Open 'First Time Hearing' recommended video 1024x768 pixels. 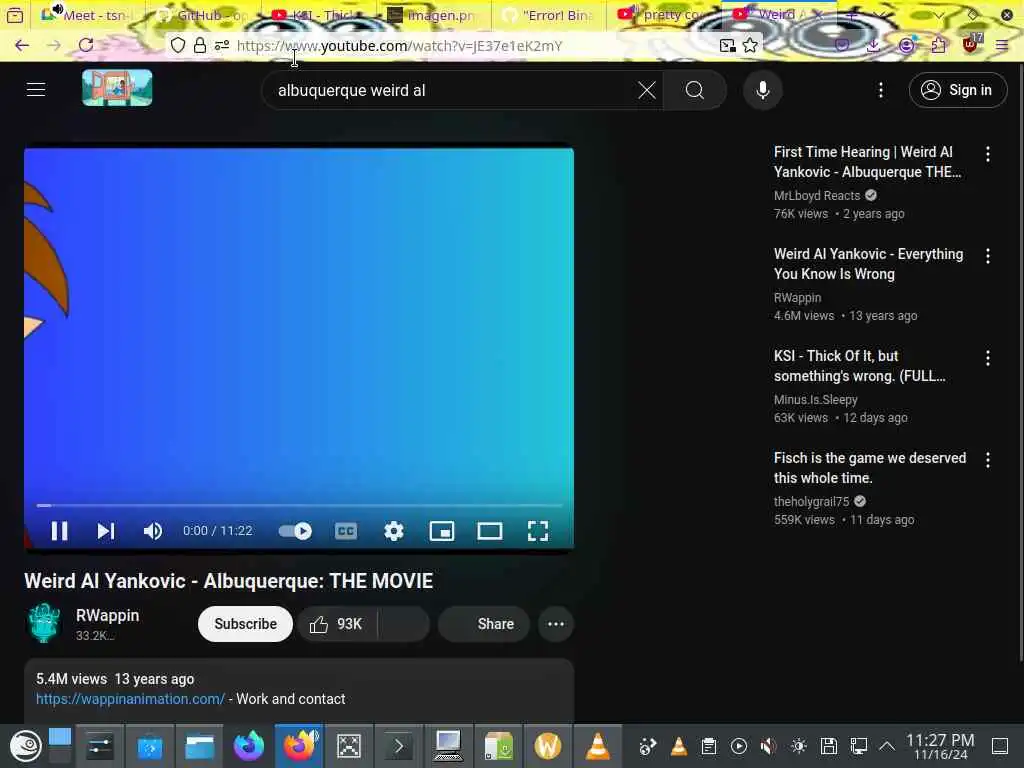click(867, 162)
